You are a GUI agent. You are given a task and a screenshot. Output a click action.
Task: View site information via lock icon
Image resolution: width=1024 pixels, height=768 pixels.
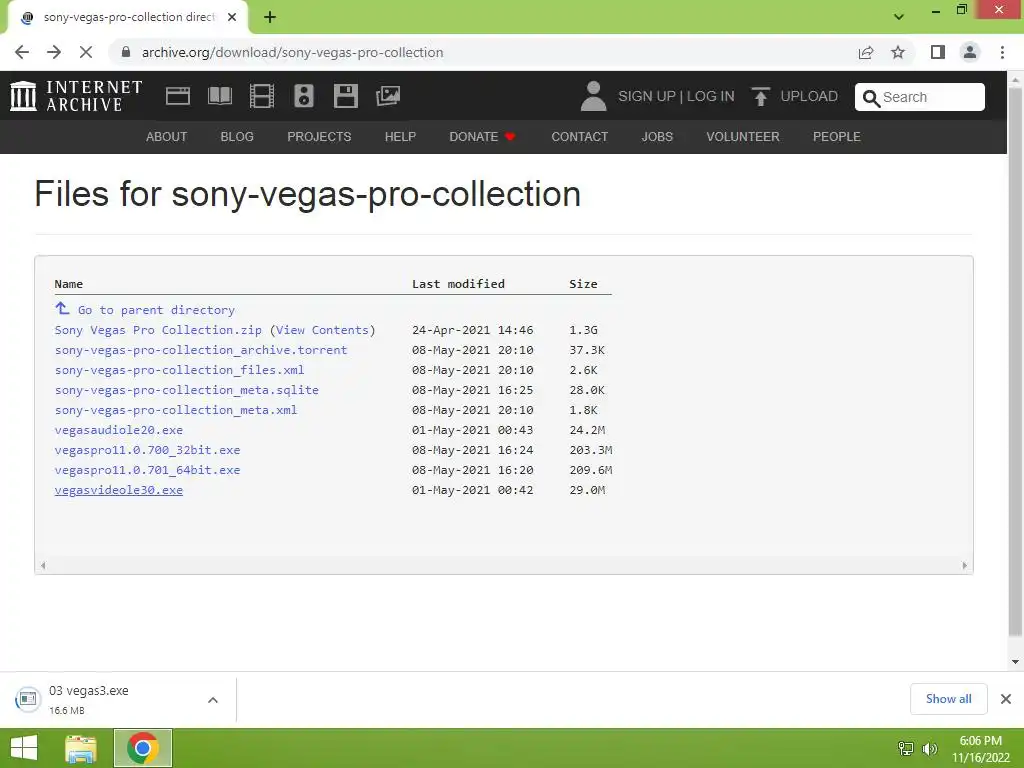[x=126, y=52]
